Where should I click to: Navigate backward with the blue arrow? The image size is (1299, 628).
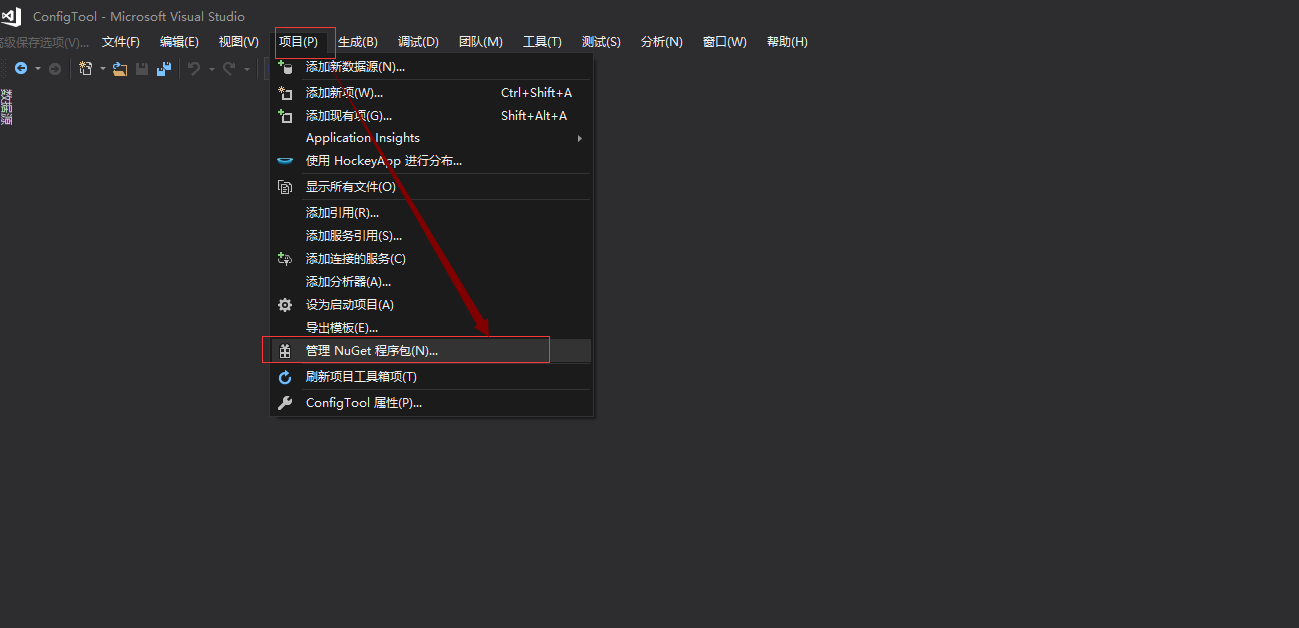click(x=20, y=68)
